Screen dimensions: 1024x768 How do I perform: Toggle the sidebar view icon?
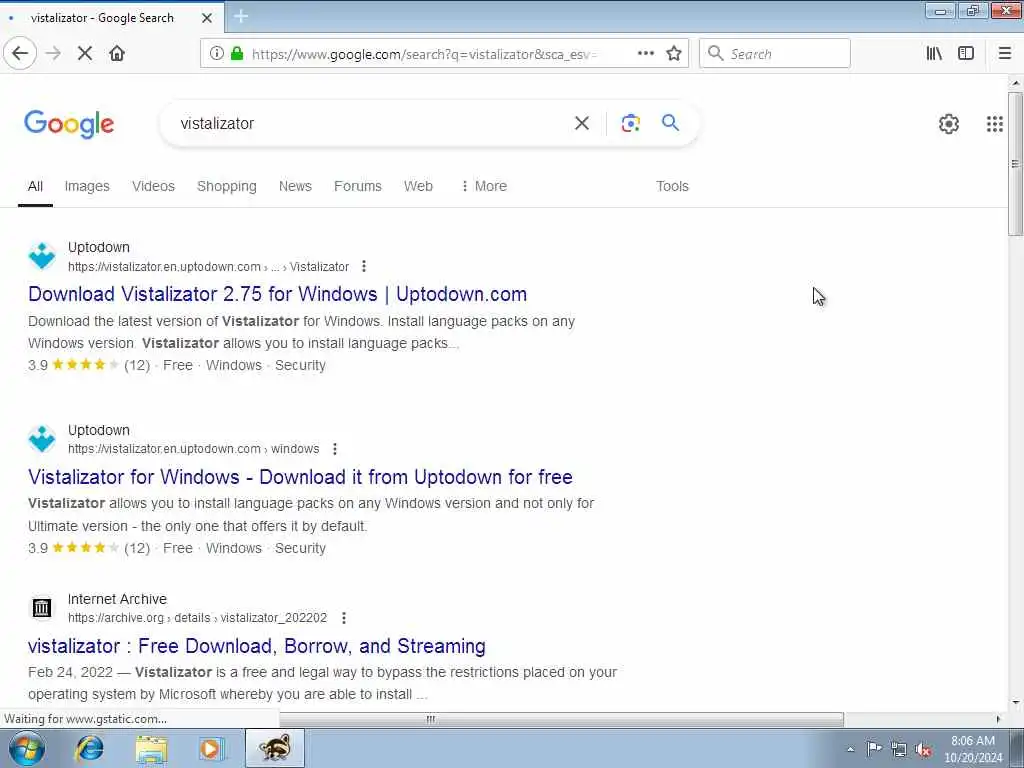pos(966,54)
